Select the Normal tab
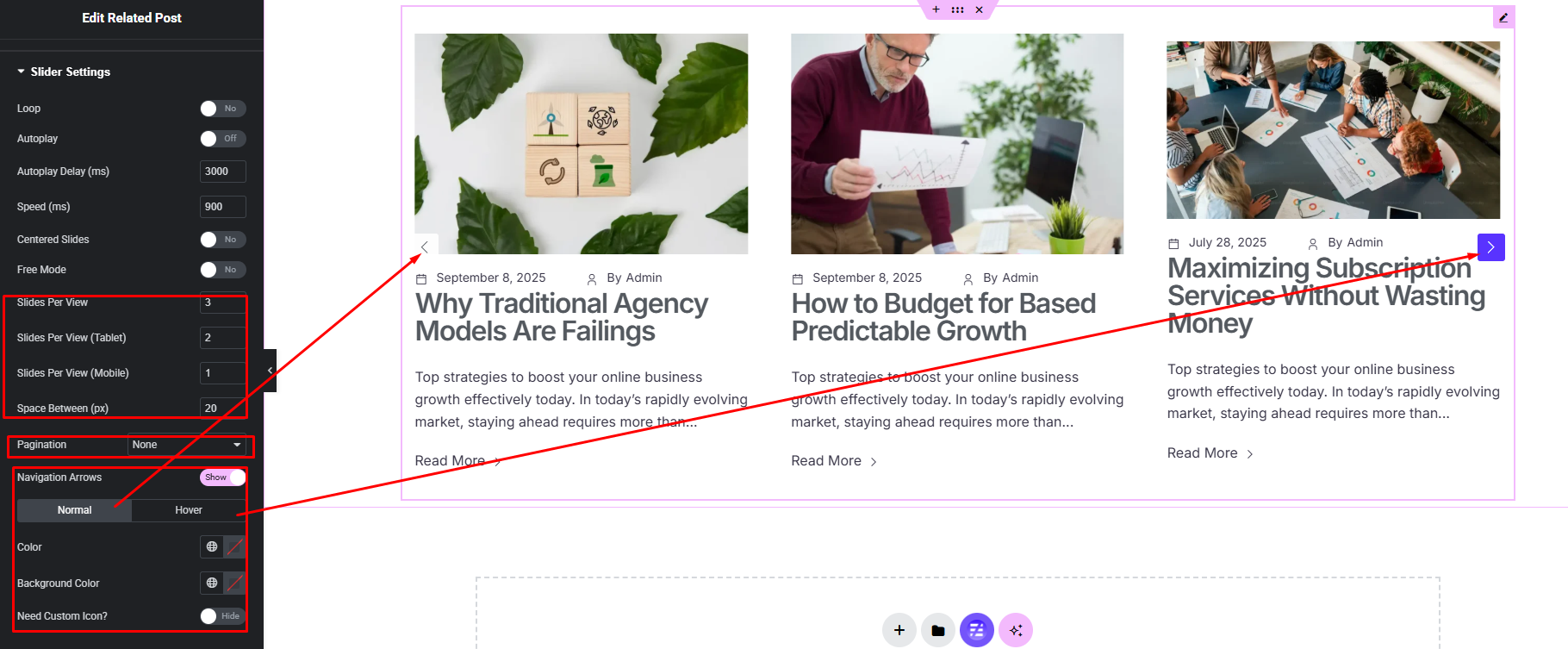1568x649 pixels. tap(75, 510)
